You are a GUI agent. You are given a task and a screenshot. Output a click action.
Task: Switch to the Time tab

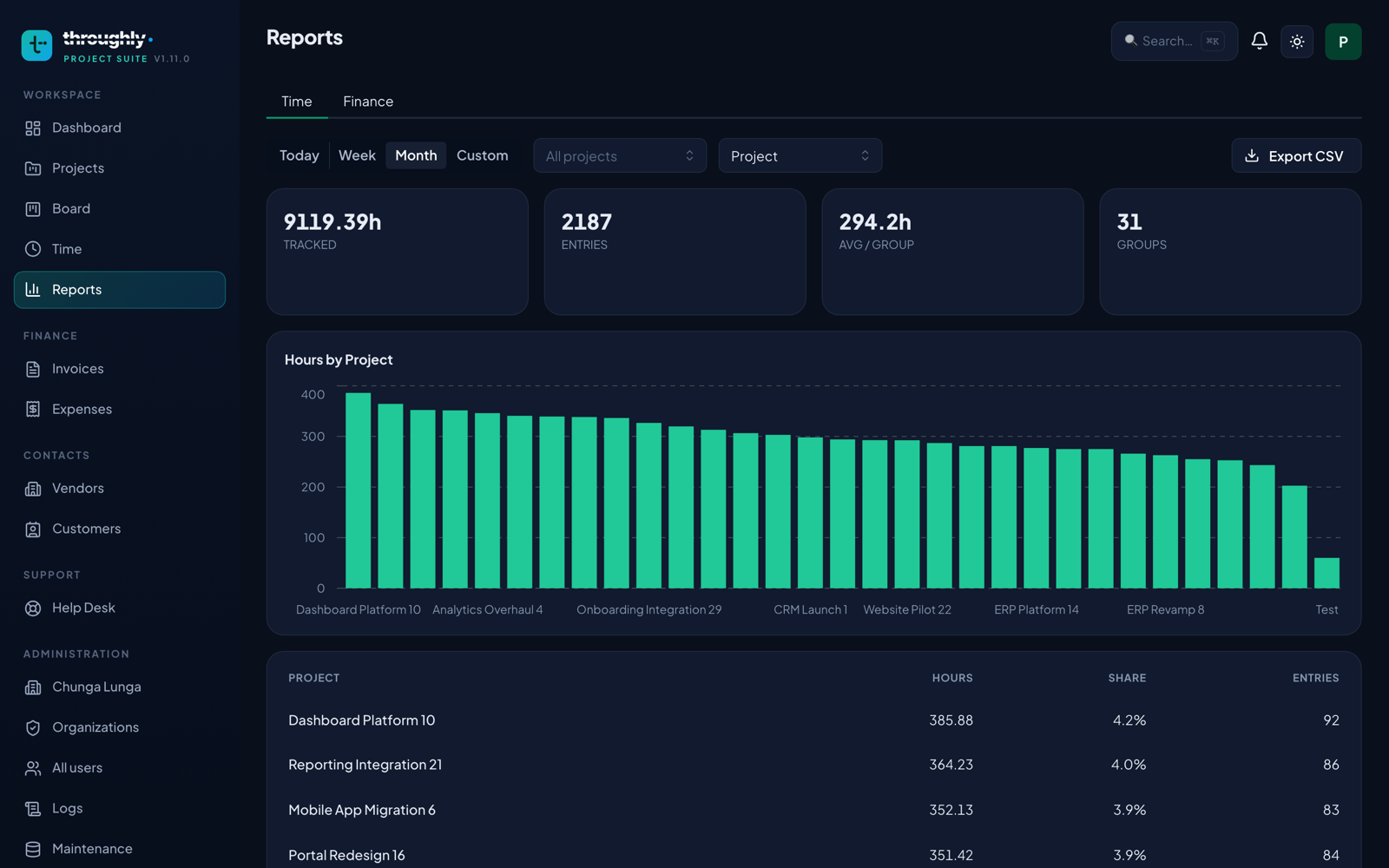pyautogui.click(x=297, y=102)
